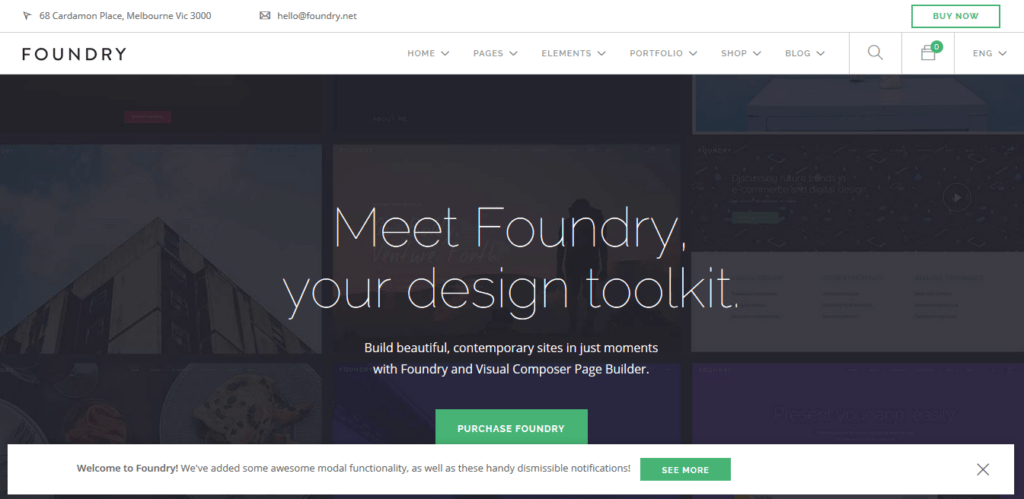The height and width of the screenshot is (499, 1024).
Task: Open the BLOG menu item
Action: 805,54
